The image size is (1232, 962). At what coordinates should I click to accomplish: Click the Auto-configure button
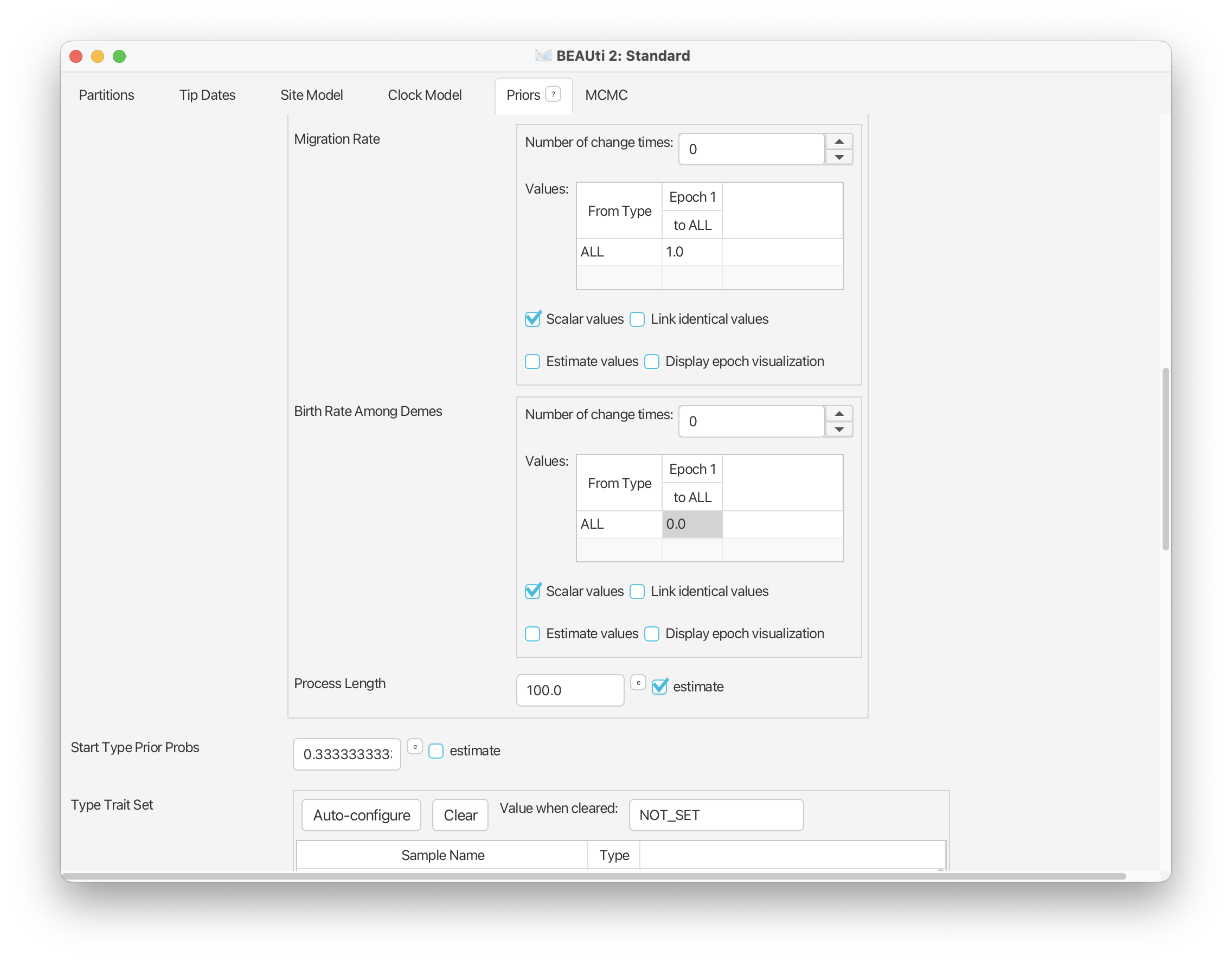coord(361,815)
